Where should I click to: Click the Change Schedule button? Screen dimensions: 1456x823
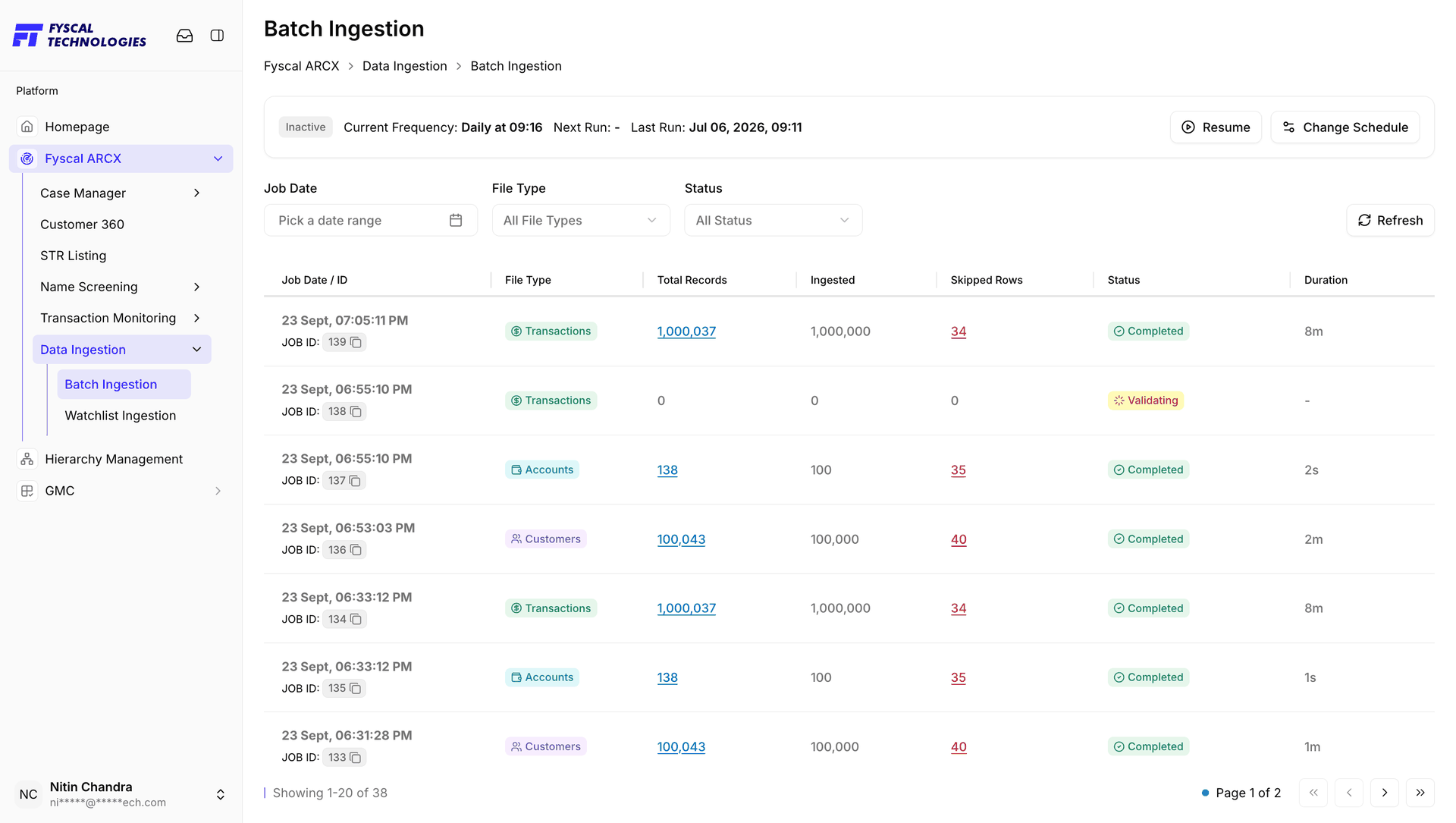[x=1345, y=127]
